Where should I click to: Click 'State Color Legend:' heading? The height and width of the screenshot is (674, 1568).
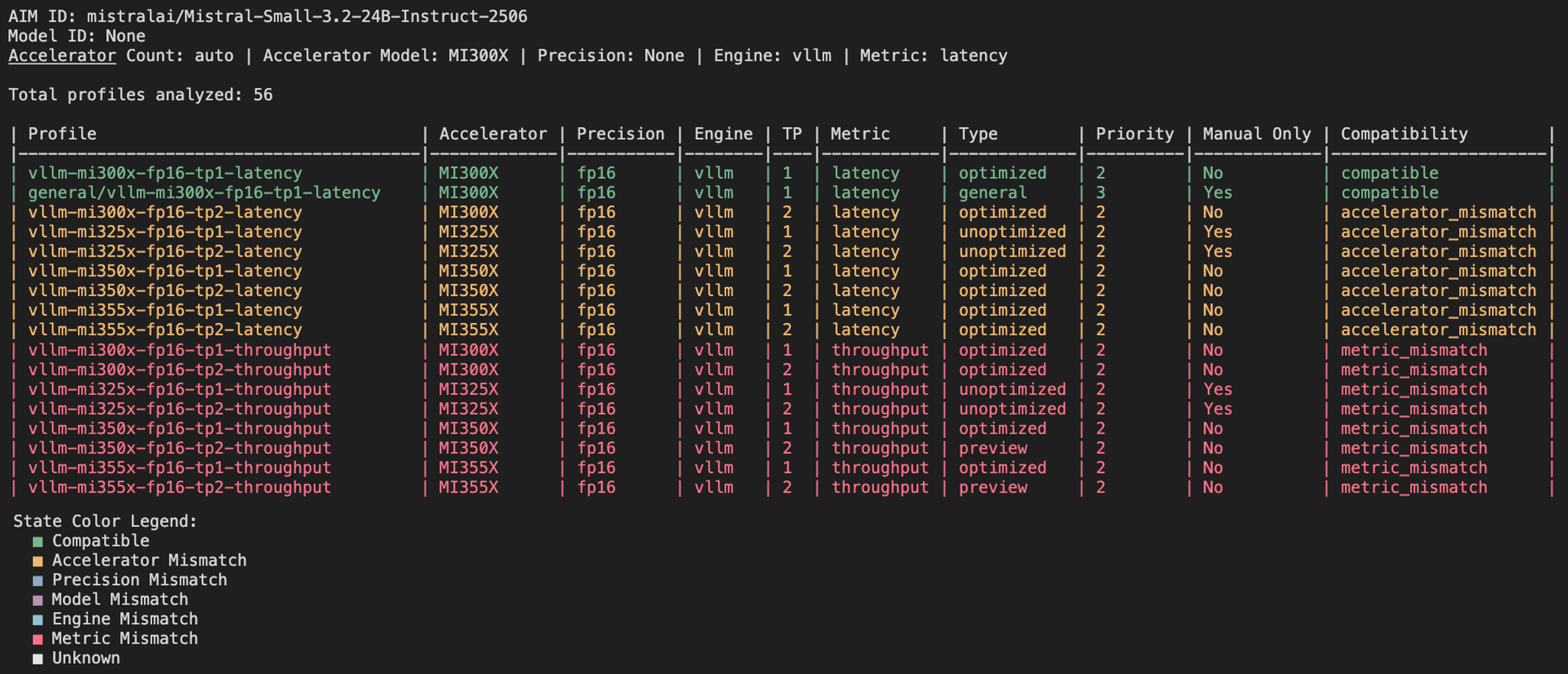click(105, 521)
